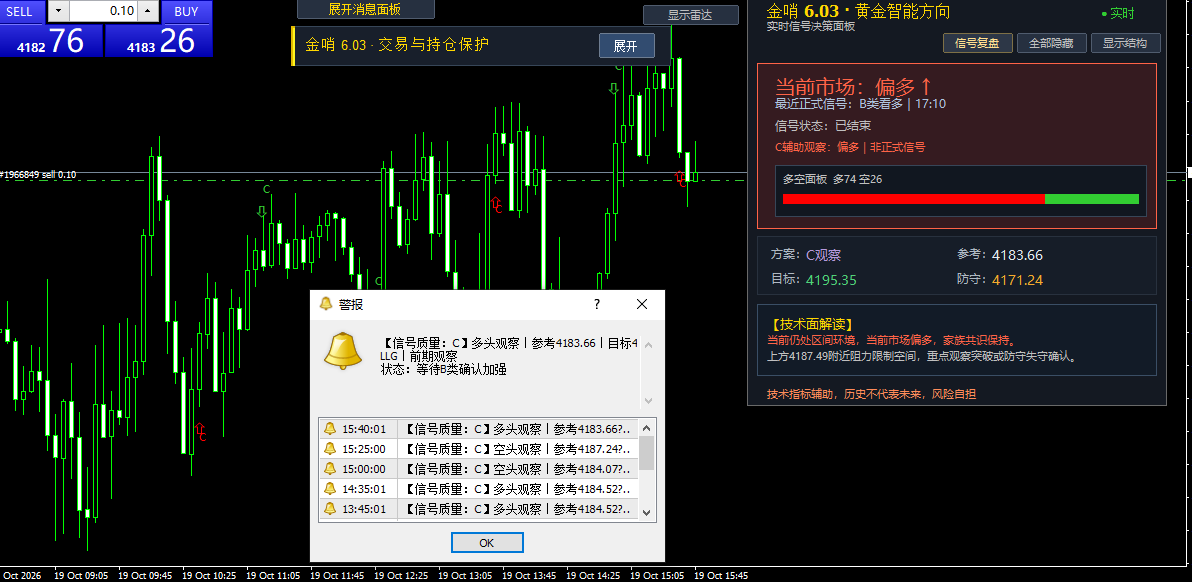Image resolution: width=1192 pixels, height=582 pixels.
Task: Click the 4183 26 buy price tile
Action: 159,40
